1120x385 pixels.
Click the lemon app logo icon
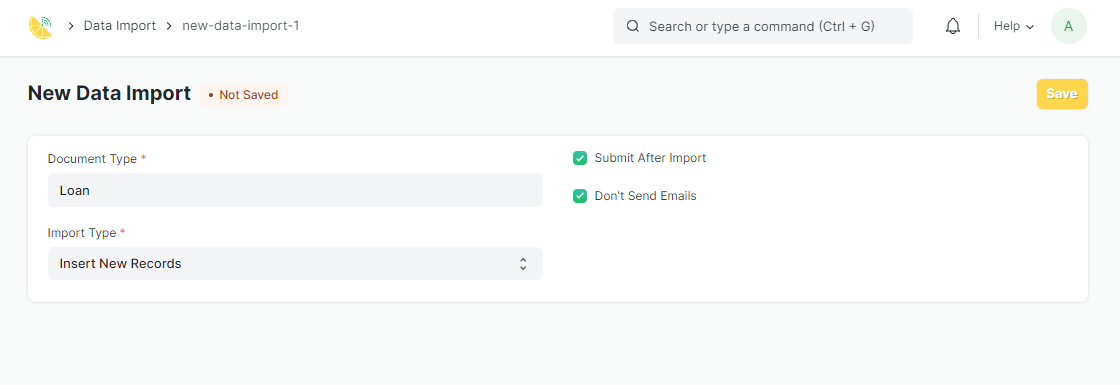click(40, 26)
